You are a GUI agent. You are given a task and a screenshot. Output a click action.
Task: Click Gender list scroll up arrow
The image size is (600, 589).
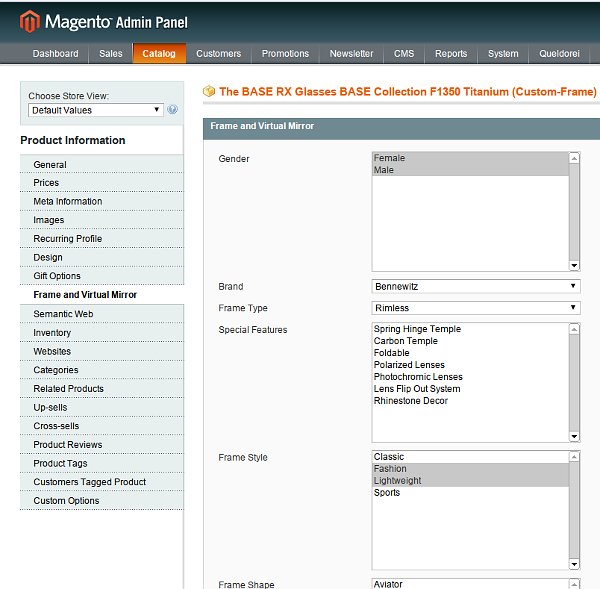click(574, 158)
